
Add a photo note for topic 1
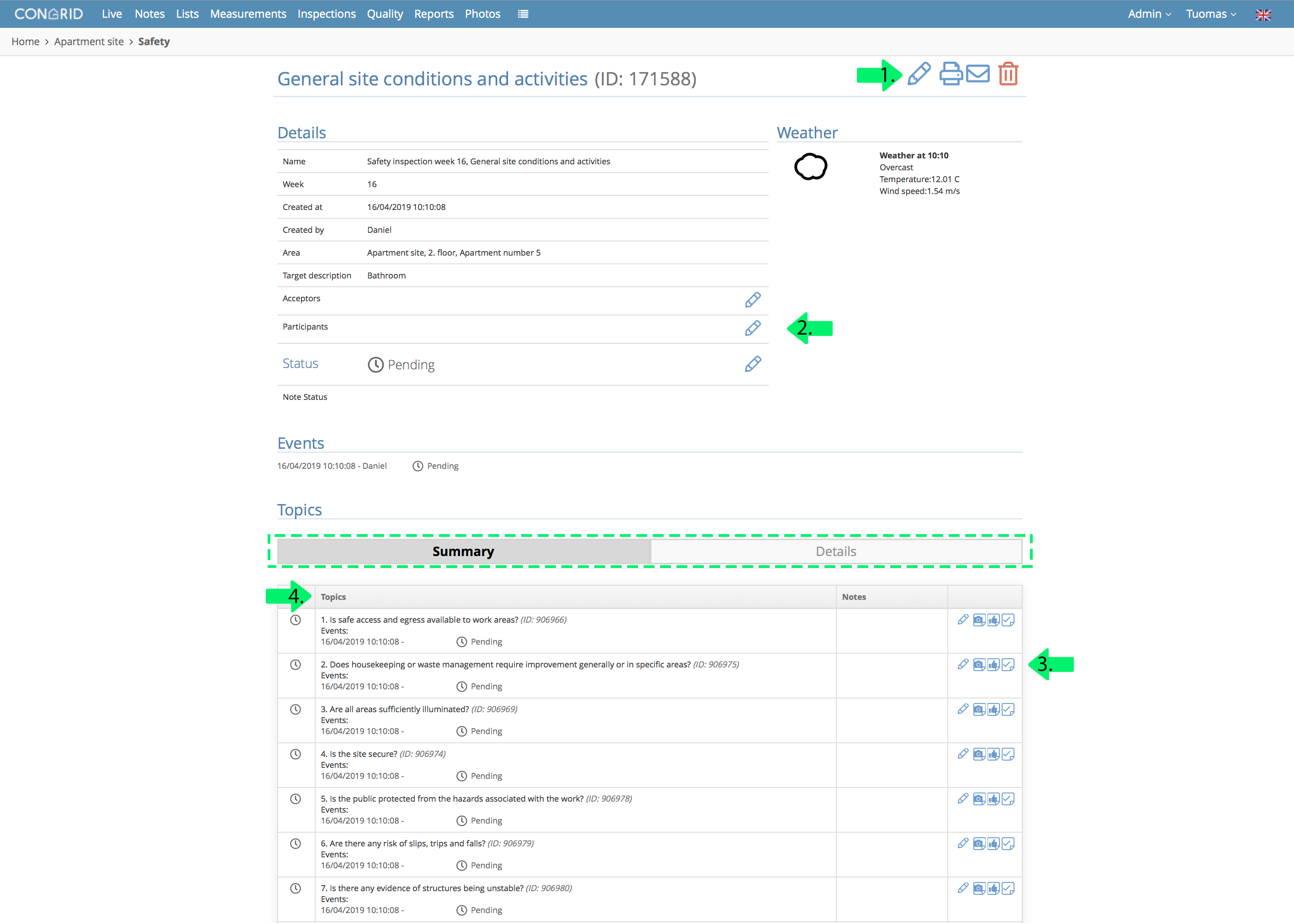pyautogui.click(x=979, y=620)
